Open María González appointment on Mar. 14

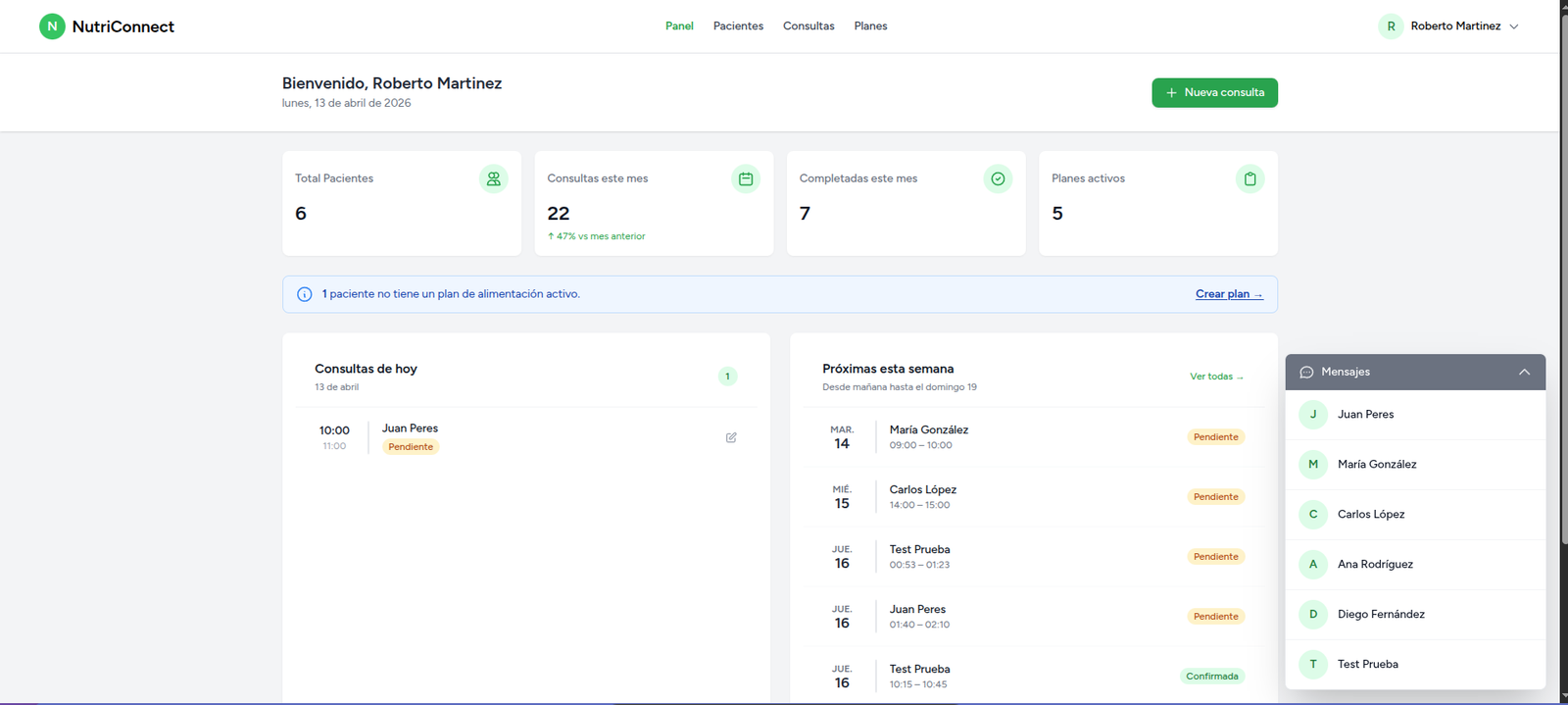coord(1033,437)
